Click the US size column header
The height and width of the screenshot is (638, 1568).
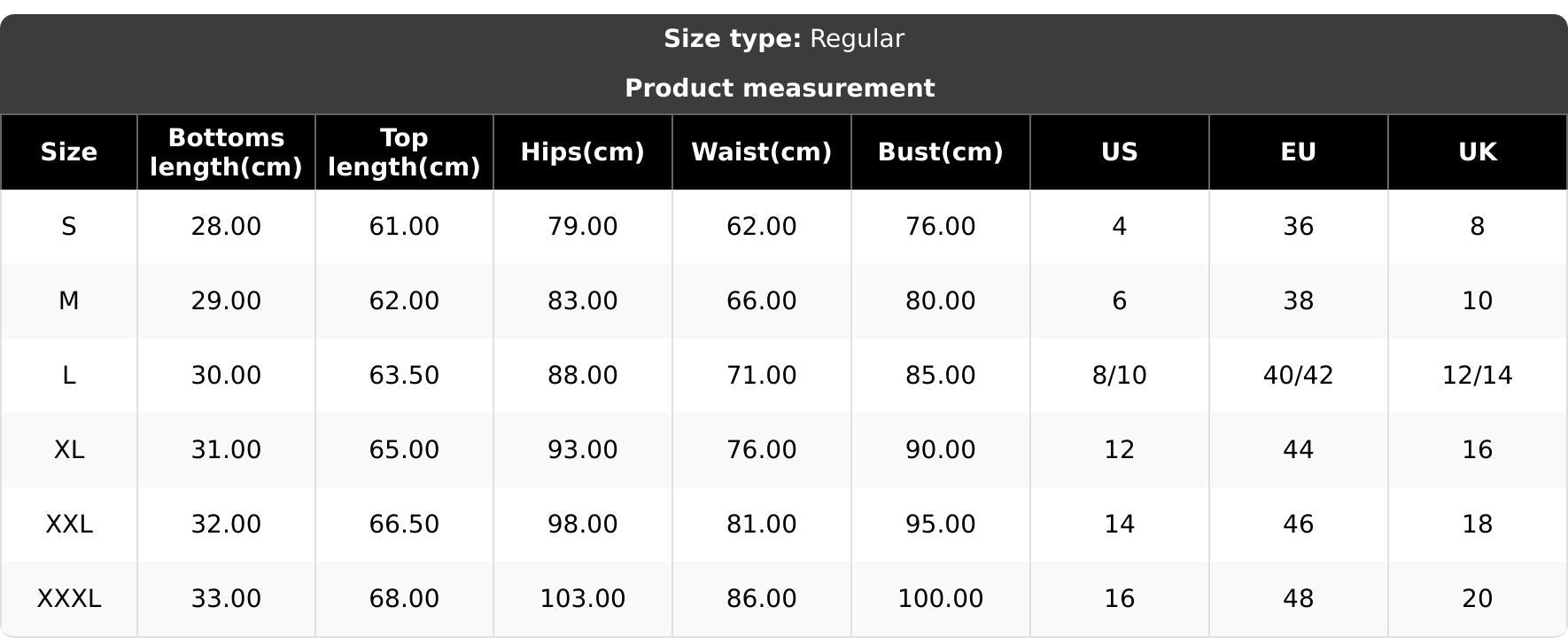coord(1120,152)
